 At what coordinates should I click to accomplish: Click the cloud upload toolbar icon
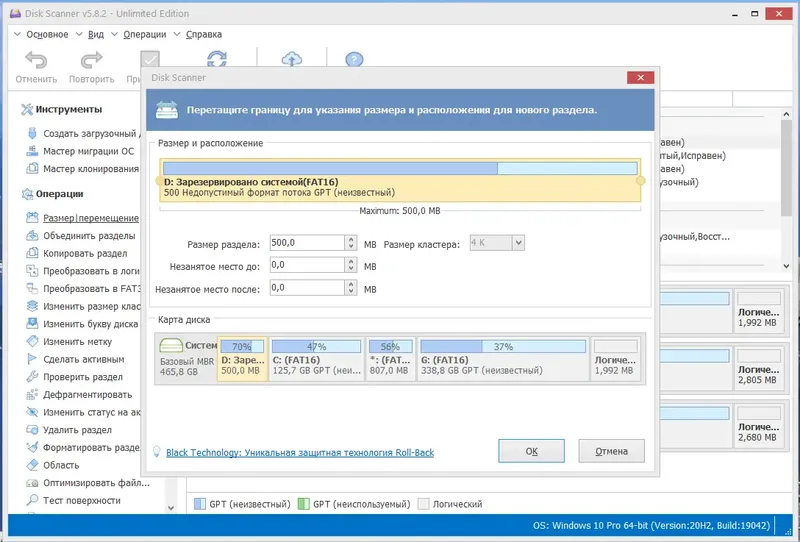[292, 59]
